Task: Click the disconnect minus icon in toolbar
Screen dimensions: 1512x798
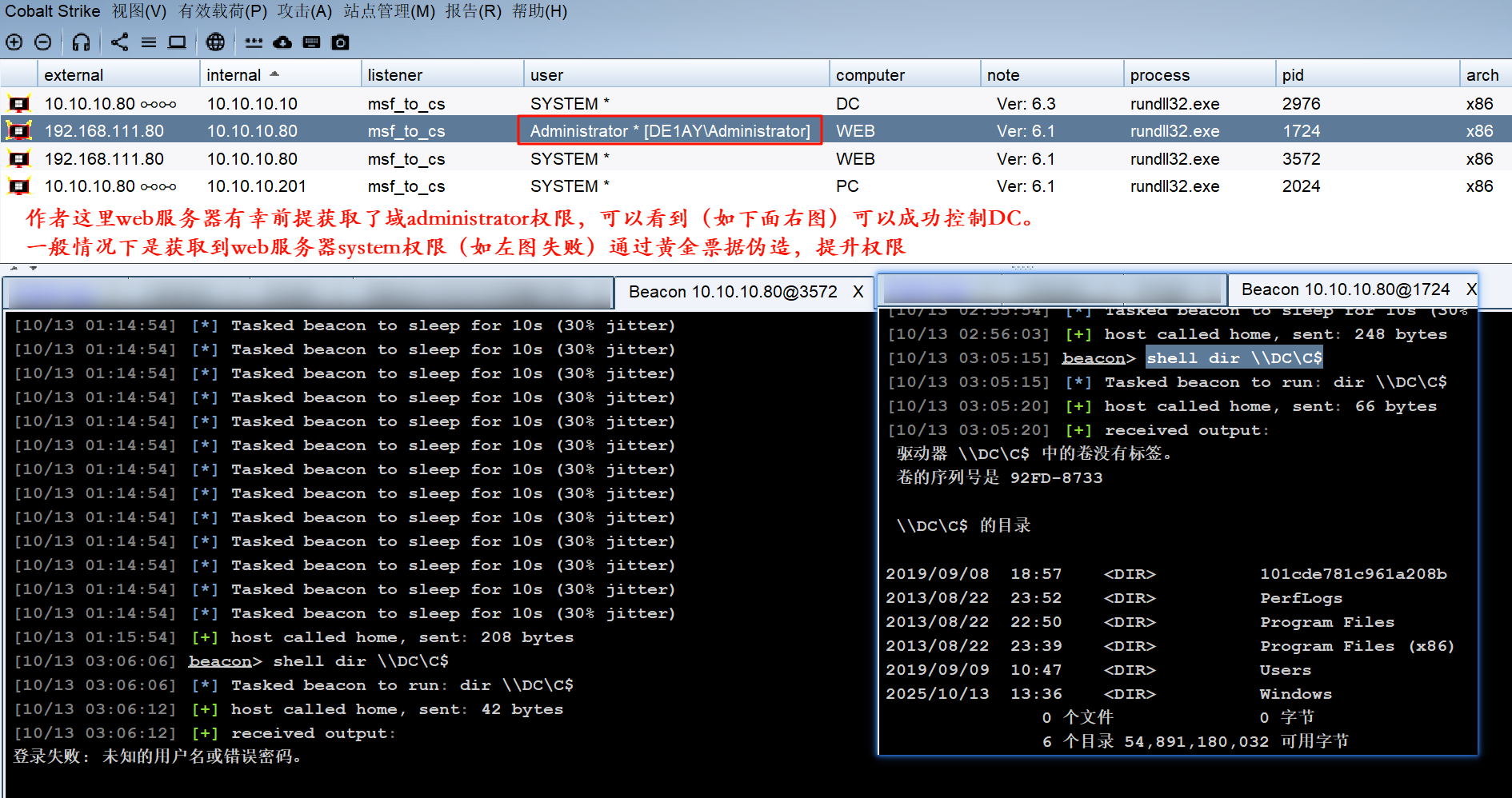Action: coord(43,42)
